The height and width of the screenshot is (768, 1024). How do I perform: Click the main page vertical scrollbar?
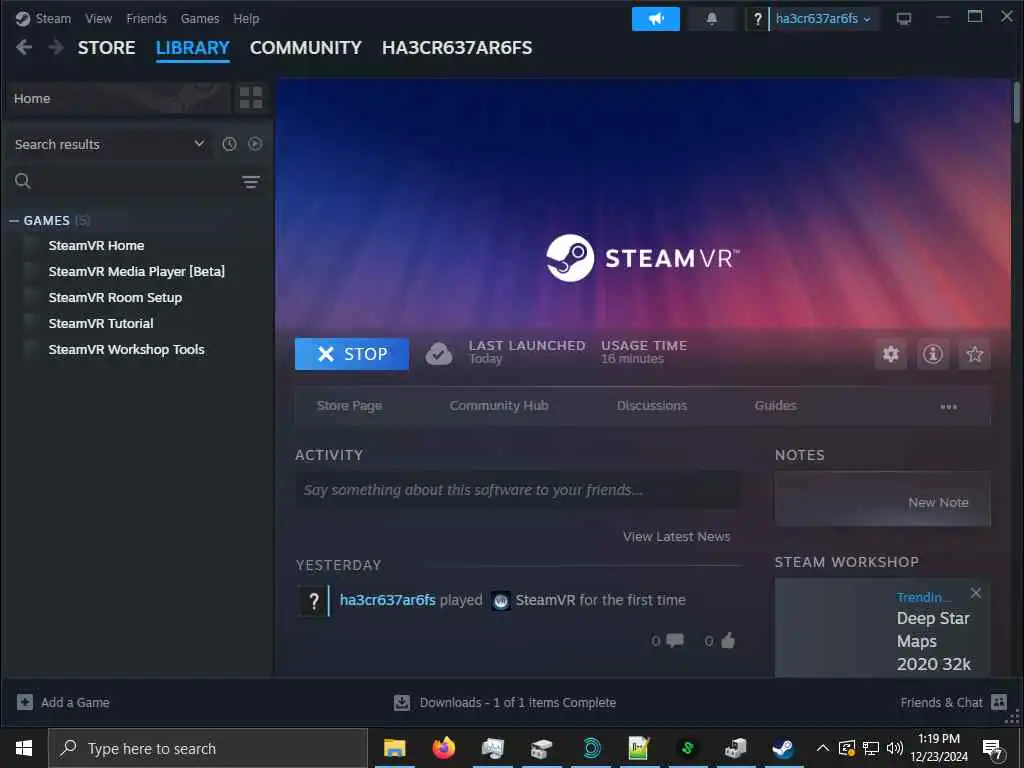[1016, 103]
